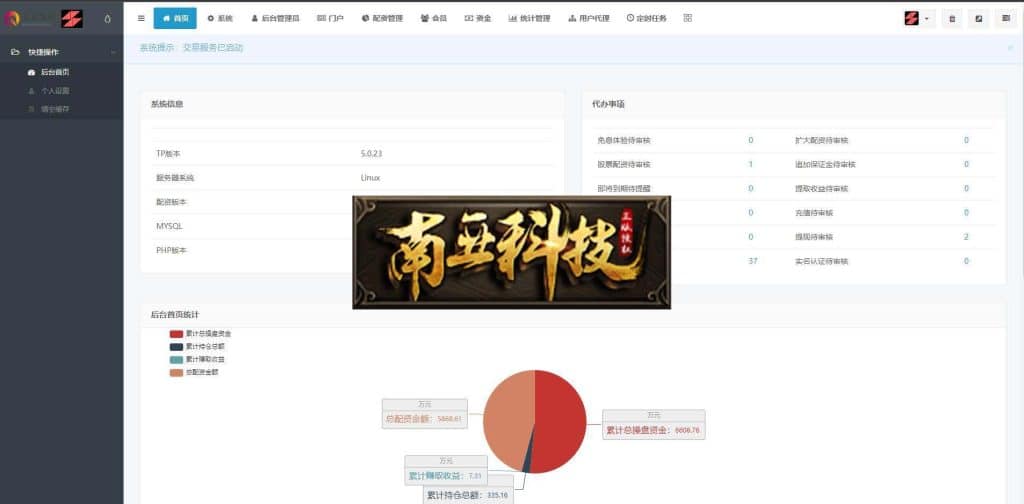Select 清空缓存 in the sidebar

click(x=55, y=109)
